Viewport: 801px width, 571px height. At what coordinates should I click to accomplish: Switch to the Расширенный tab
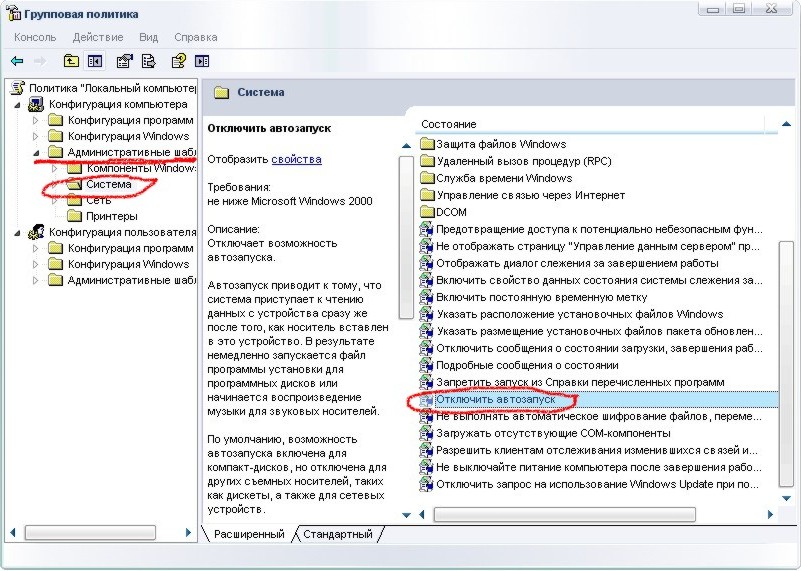pyautogui.click(x=249, y=534)
